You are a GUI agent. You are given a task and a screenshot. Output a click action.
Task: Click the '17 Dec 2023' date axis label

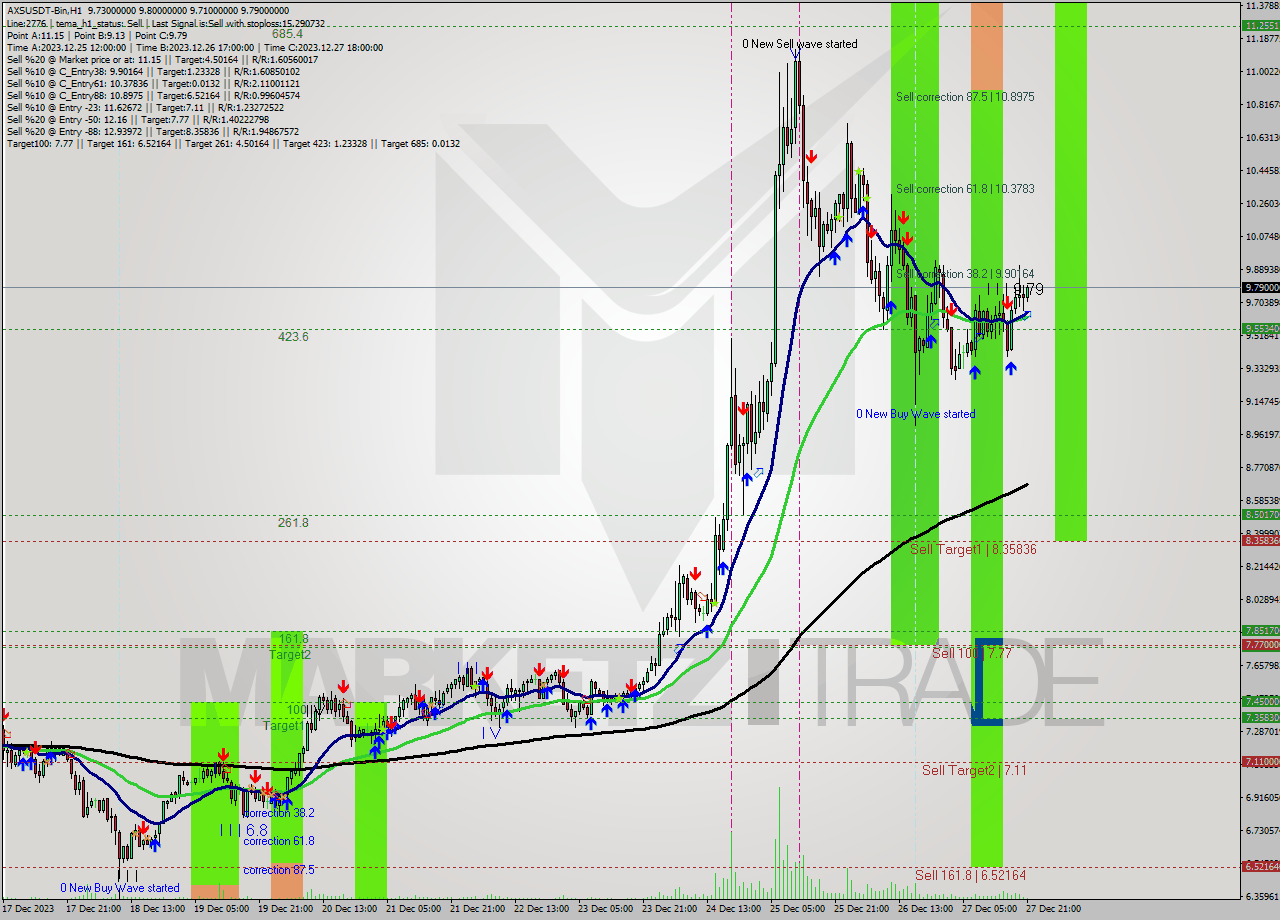(30, 910)
